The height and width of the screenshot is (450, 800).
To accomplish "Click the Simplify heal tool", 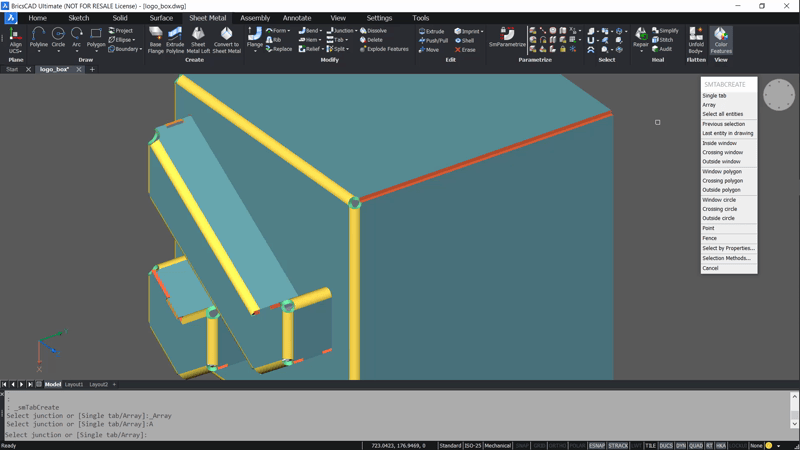I will [665, 31].
